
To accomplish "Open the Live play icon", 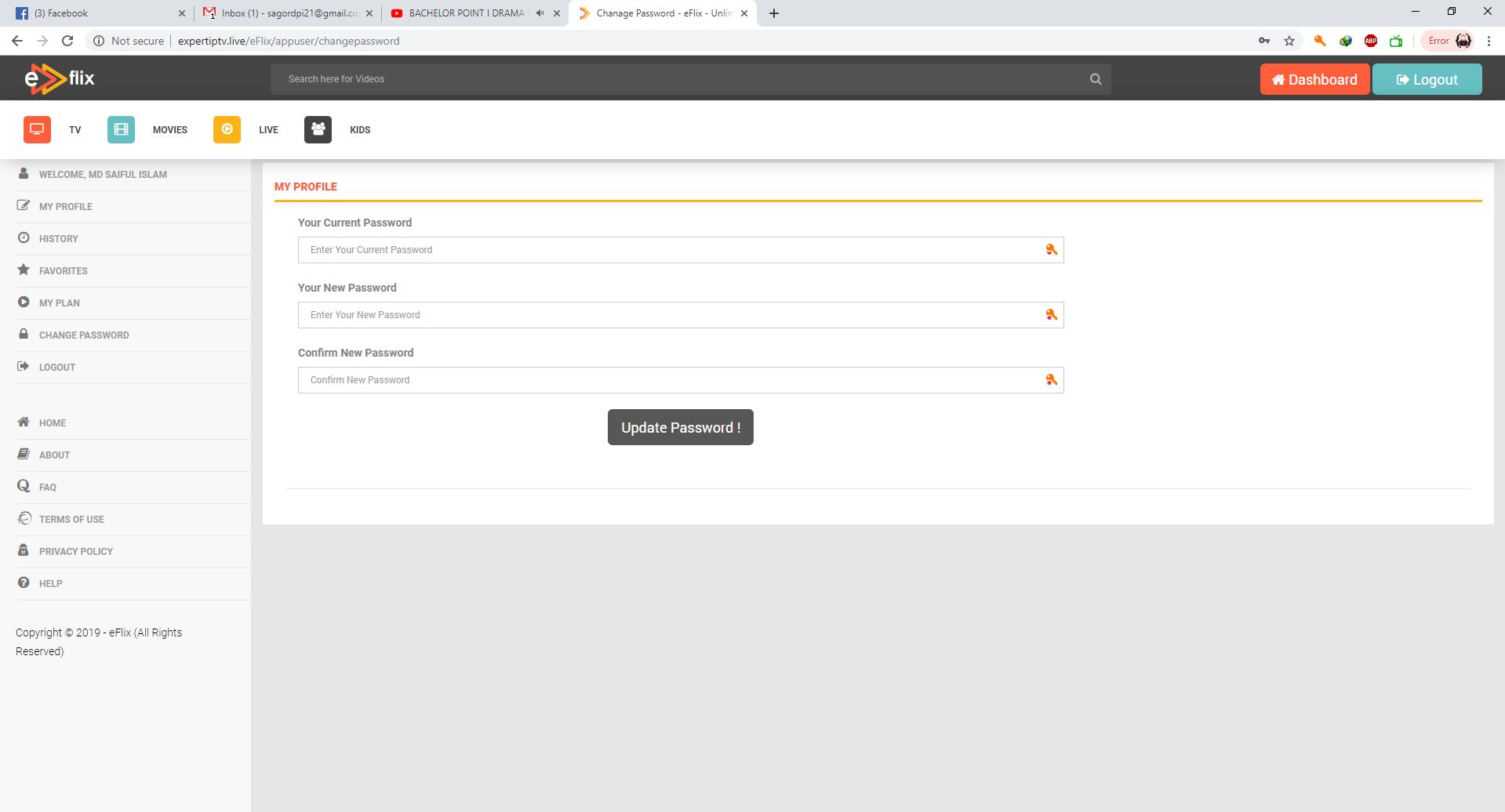I will (x=227, y=129).
